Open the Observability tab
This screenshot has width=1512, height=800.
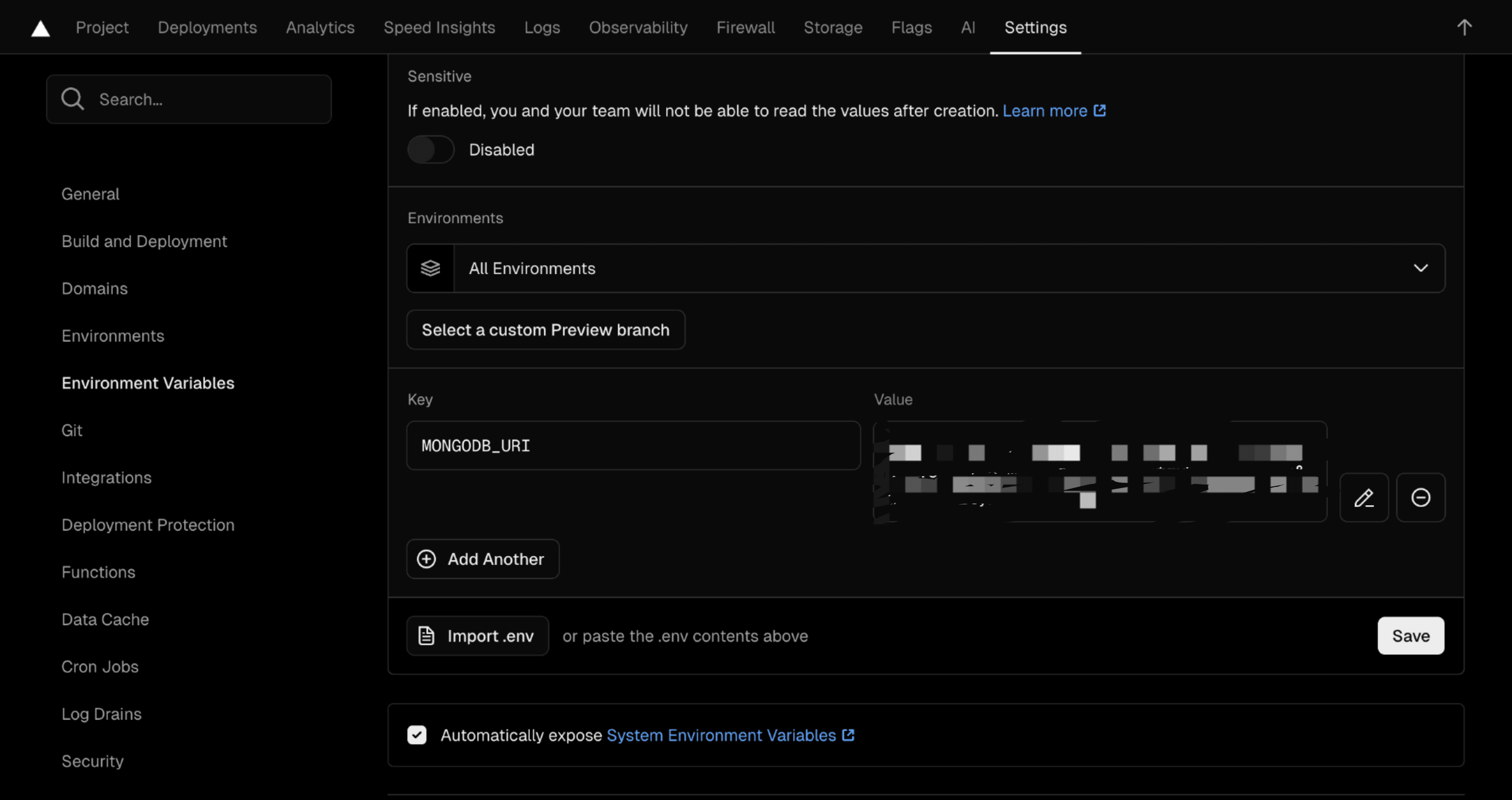click(638, 27)
